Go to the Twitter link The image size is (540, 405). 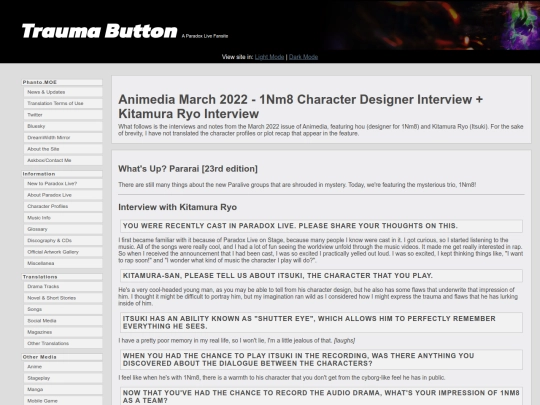[63, 115]
